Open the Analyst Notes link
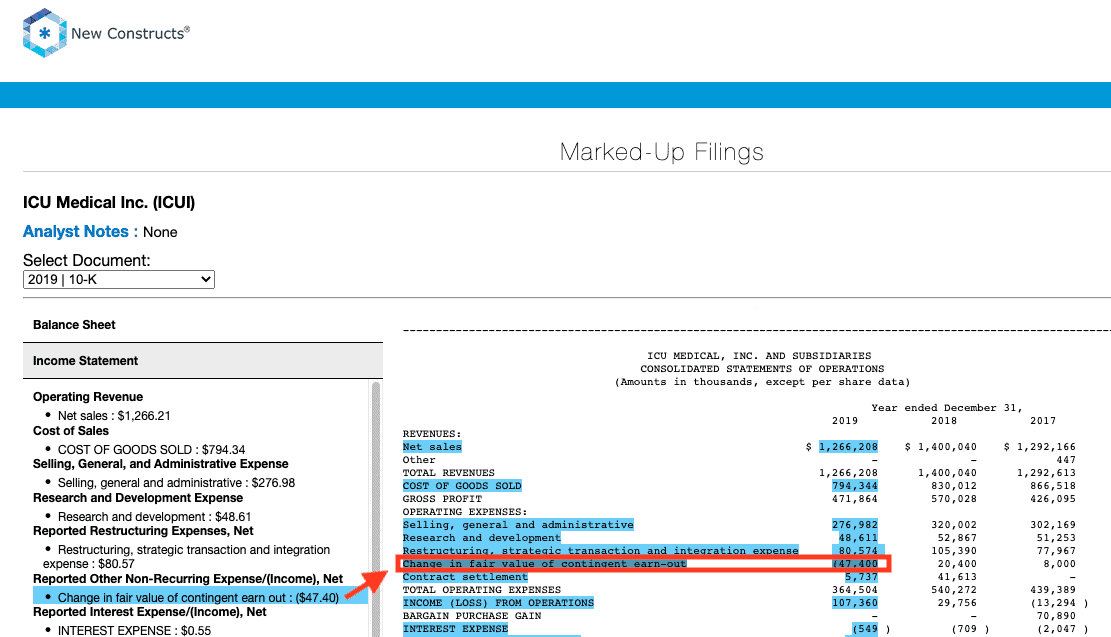 click(75, 232)
